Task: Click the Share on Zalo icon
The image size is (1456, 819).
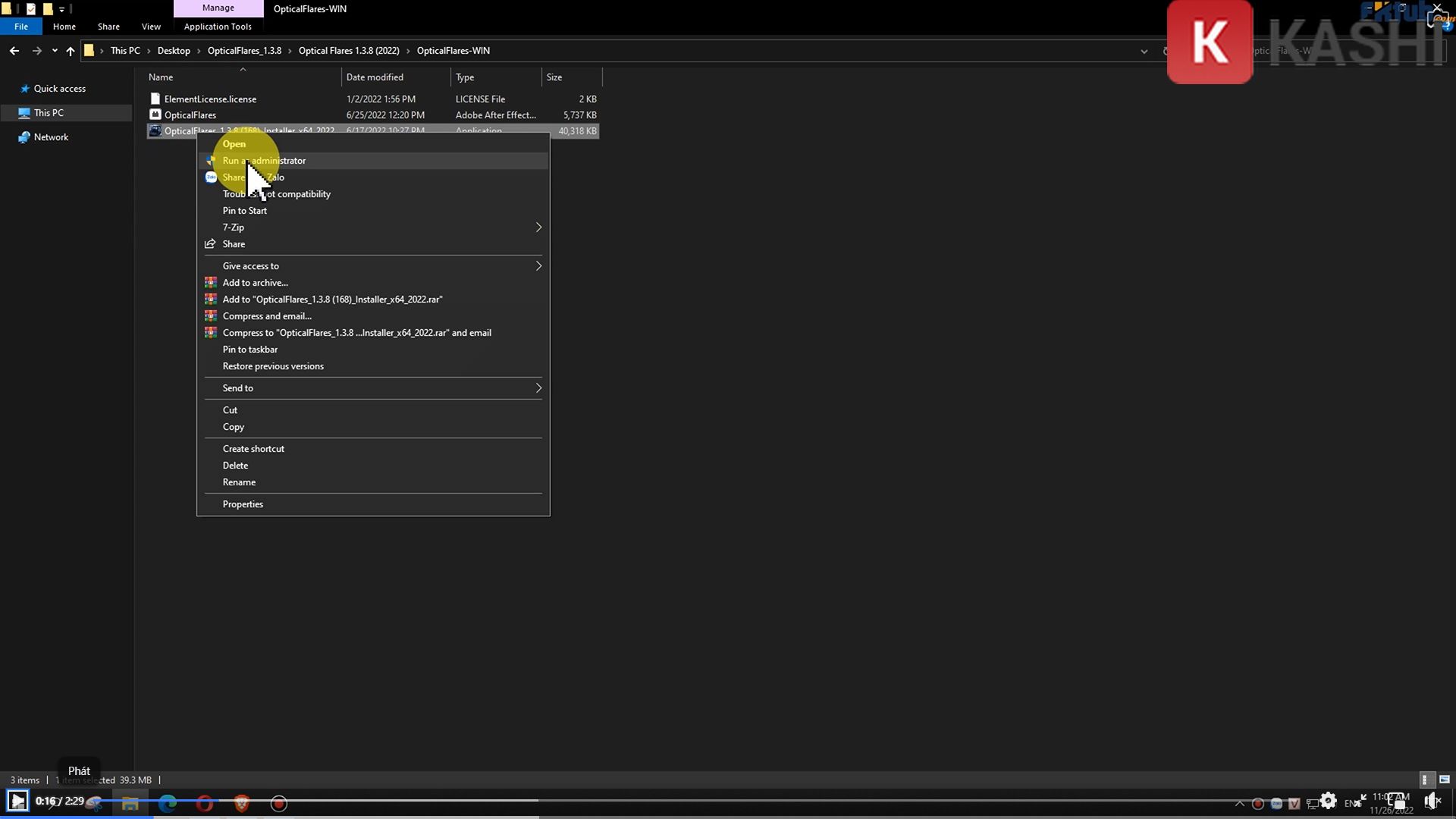Action: click(211, 177)
